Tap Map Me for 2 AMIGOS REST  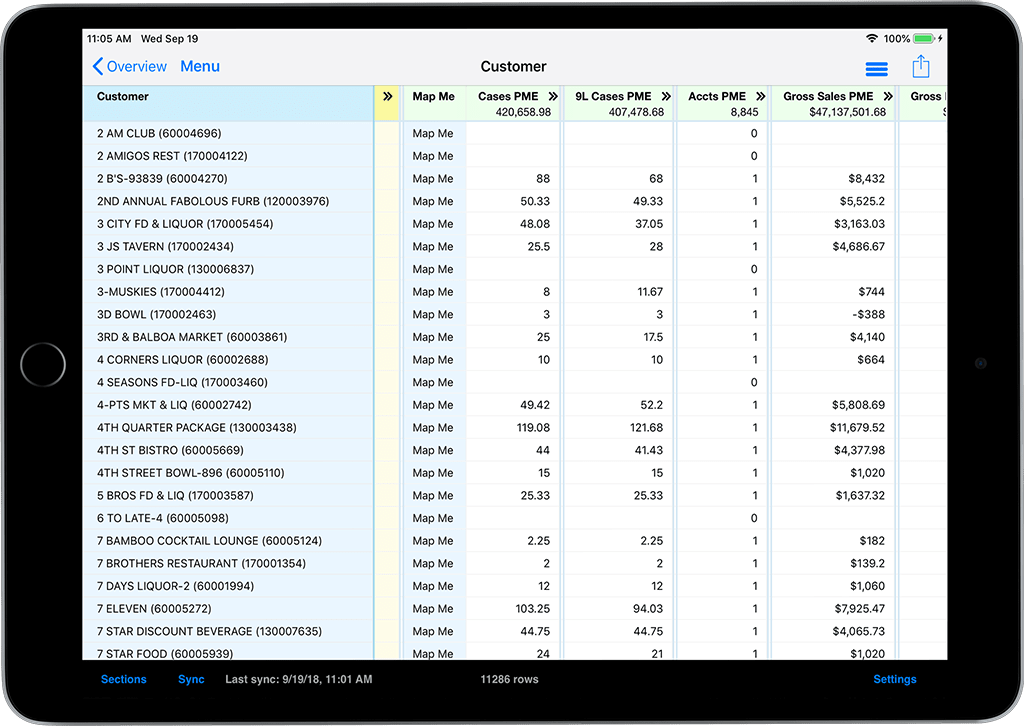[433, 156]
